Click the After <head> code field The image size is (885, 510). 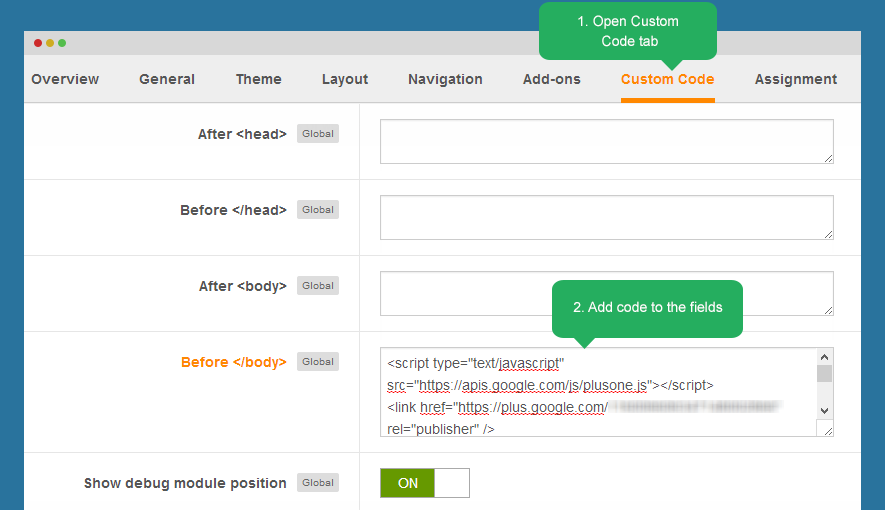[606, 141]
